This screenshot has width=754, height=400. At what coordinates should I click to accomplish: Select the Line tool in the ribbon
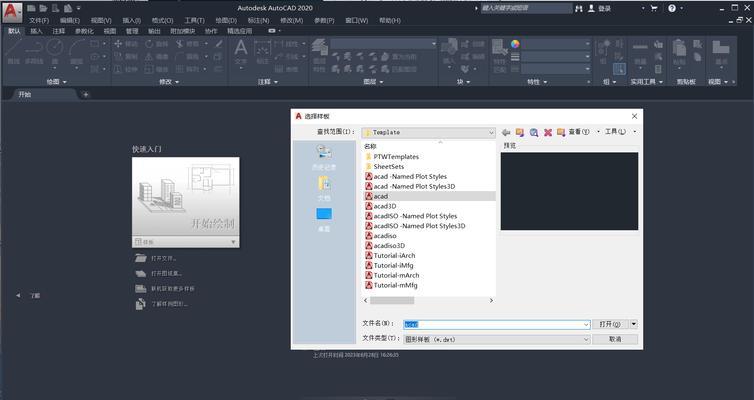click(x=13, y=50)
